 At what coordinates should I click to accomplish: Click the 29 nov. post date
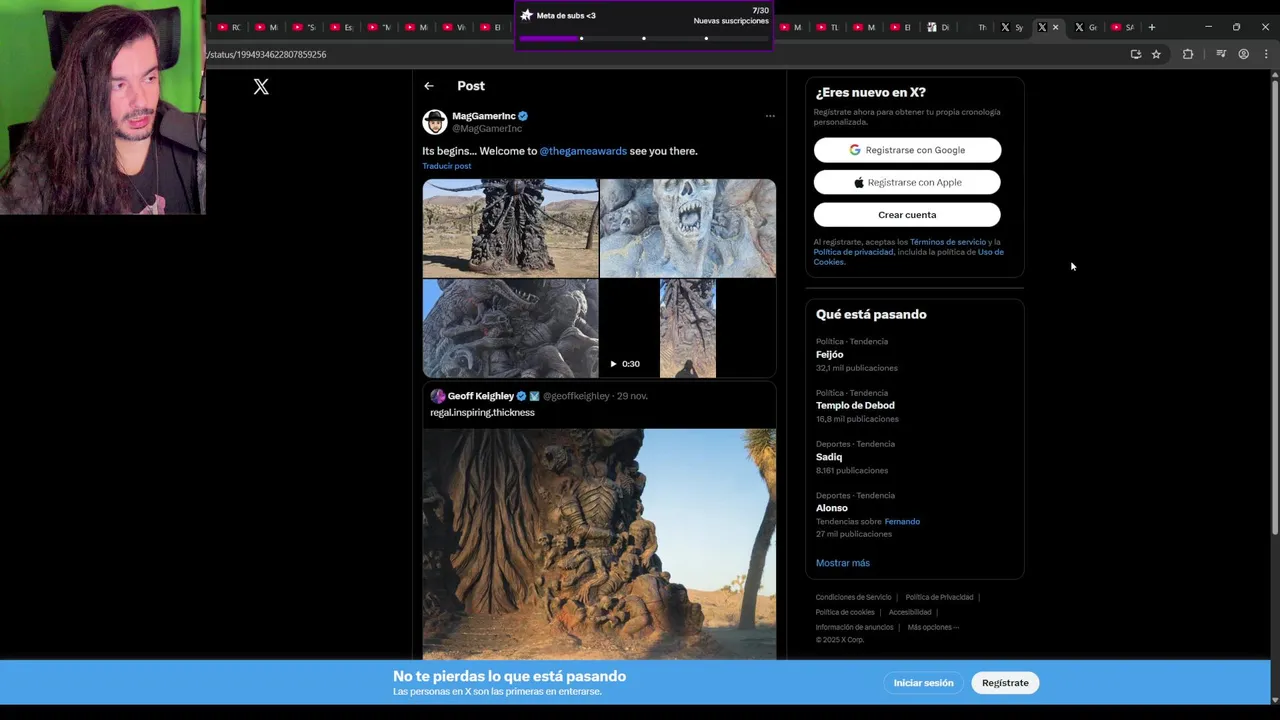pos(632,396)
